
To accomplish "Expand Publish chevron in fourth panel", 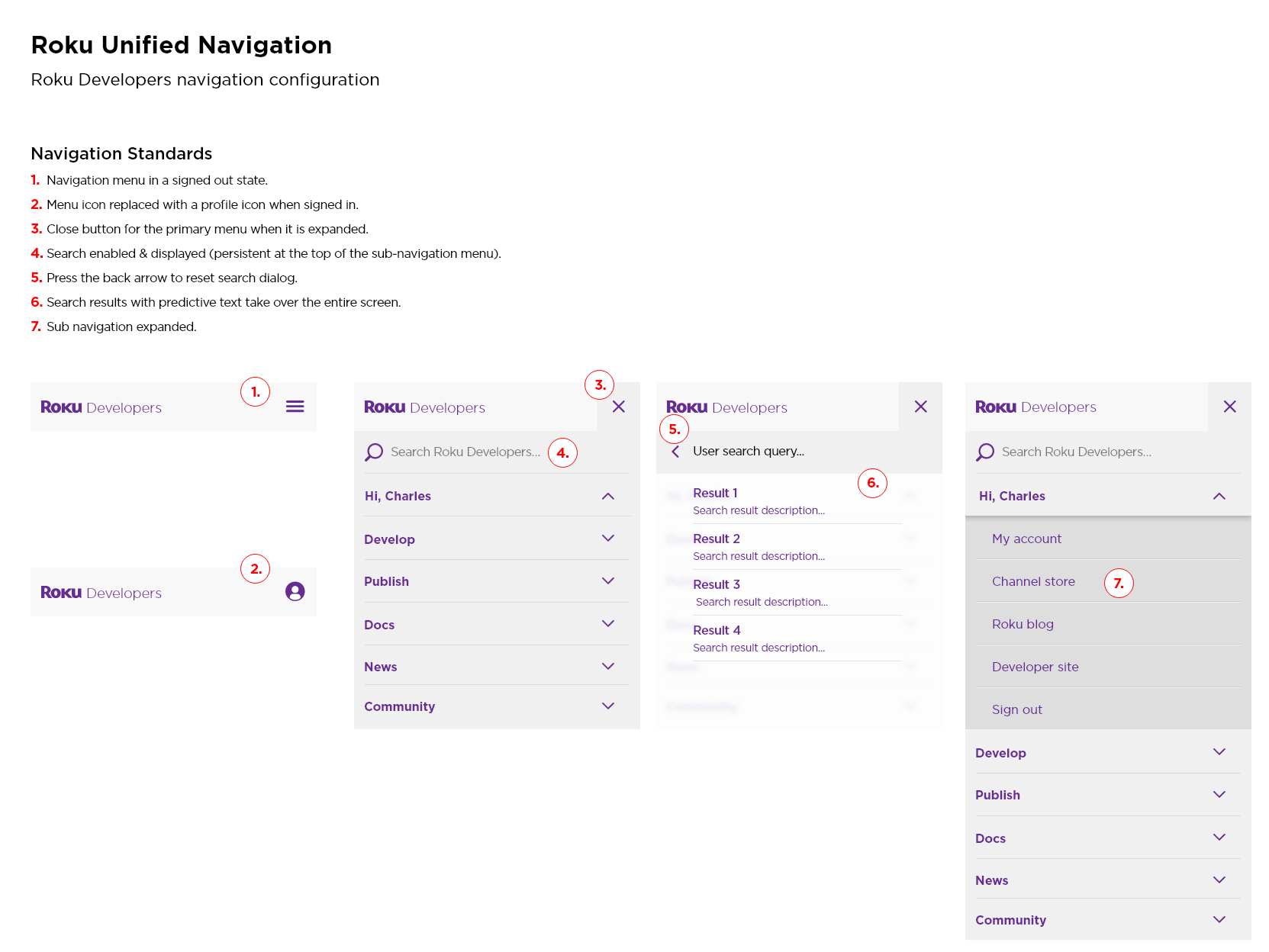I will click(1219, 795).
